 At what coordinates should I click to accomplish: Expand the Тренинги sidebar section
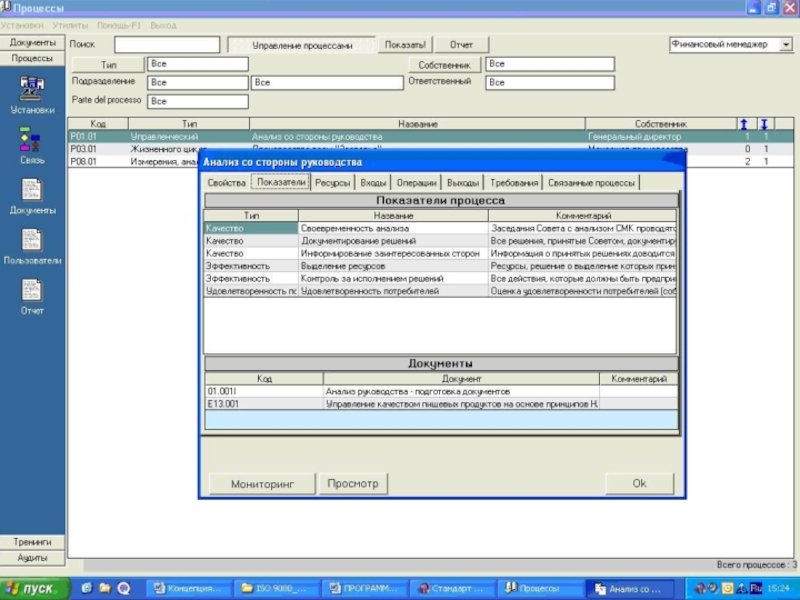pyautogui.click(x=33, y=542)
